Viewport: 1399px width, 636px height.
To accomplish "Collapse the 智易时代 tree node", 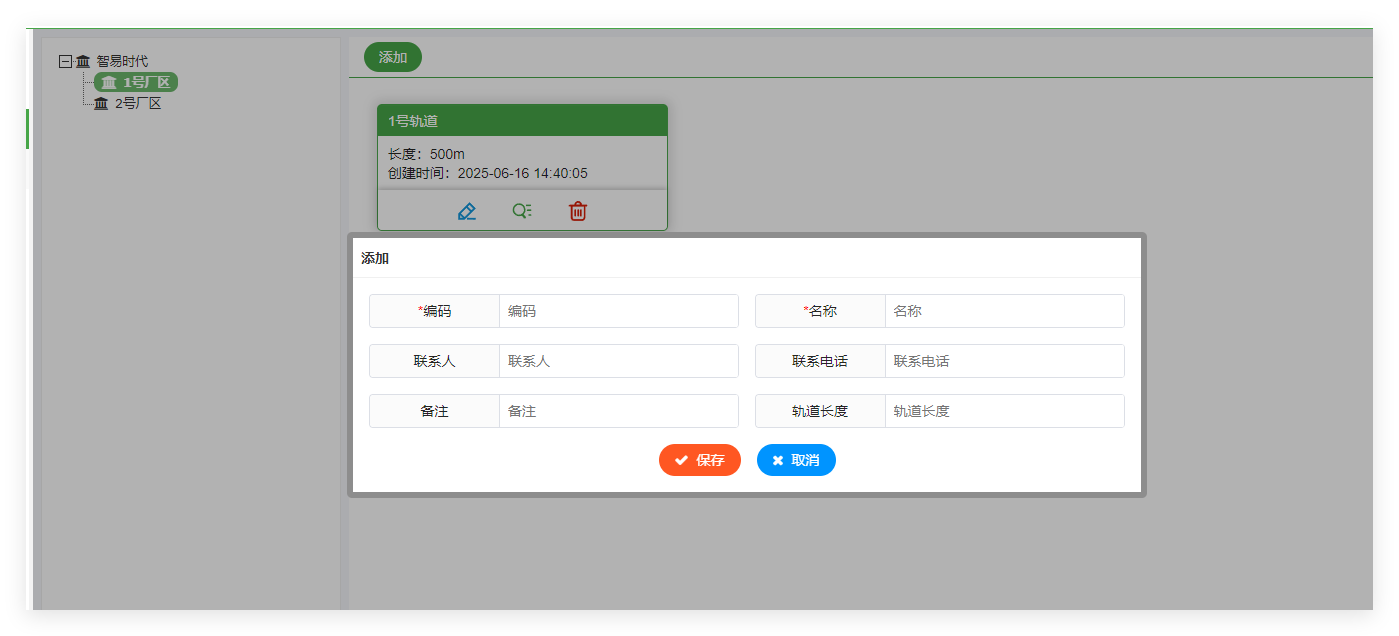I will click(64, 60).
